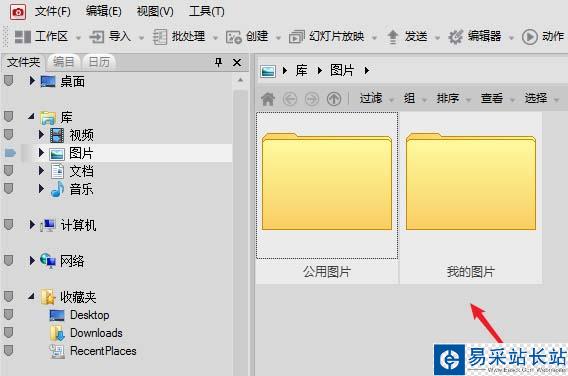The image size is (568, 376).
Task: Toggle the selection marker next to 桌面
Action: coord(9,81)
